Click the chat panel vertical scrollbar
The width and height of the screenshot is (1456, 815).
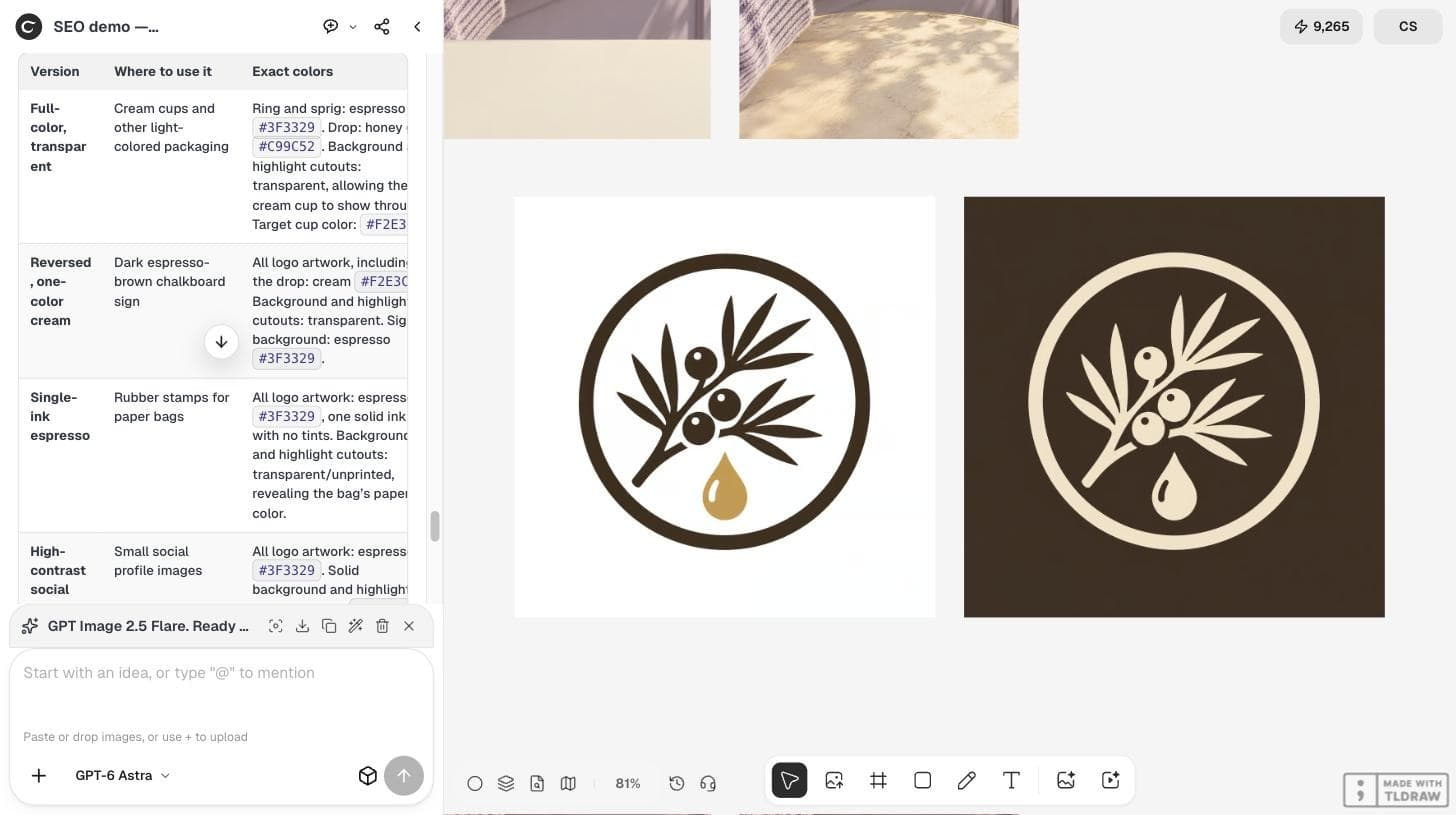435,526
